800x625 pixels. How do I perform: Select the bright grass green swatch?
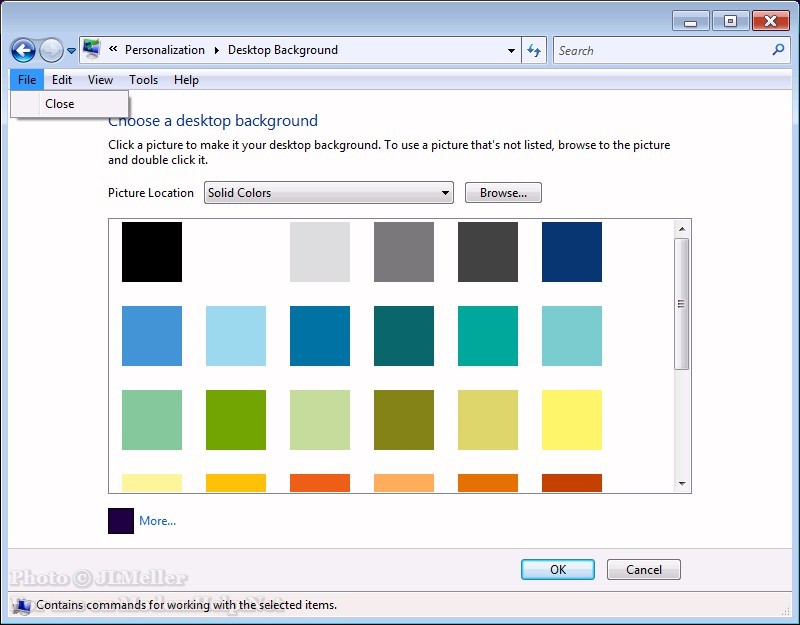[236, 420]
